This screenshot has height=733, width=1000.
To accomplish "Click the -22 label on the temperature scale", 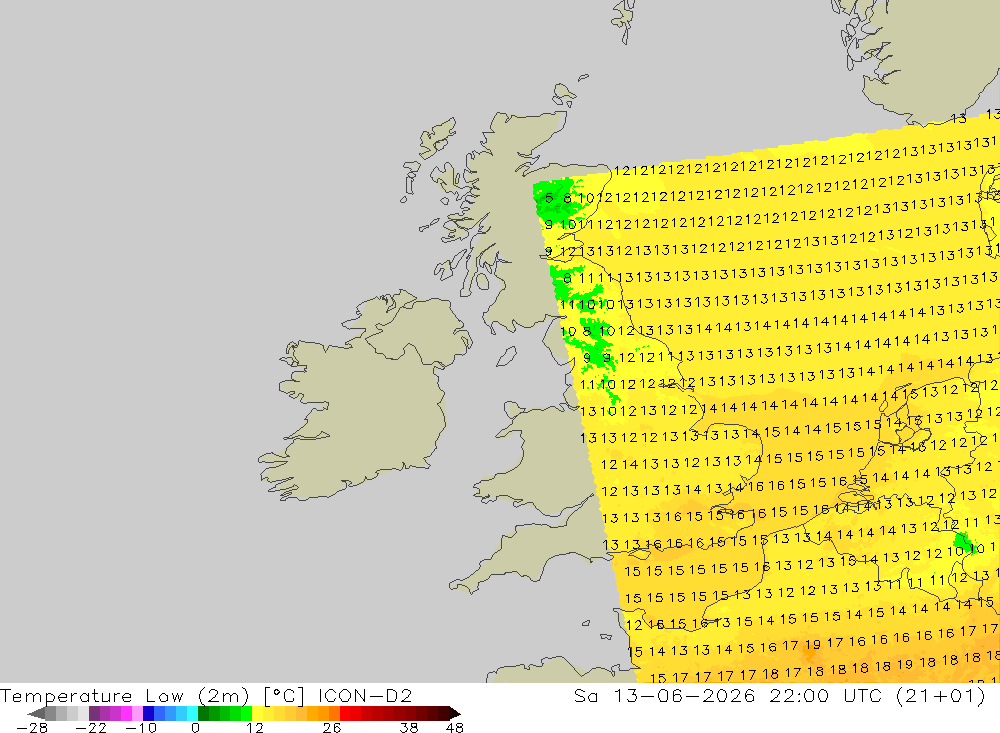I will pos(91,728).
